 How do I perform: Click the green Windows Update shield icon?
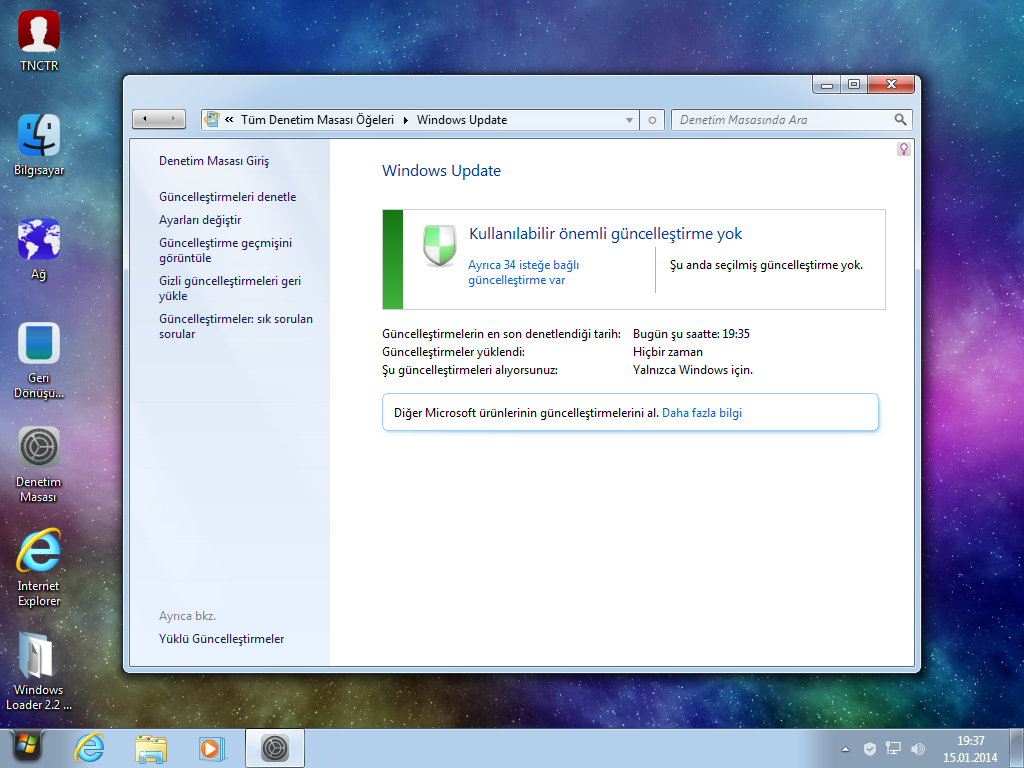coord(438,246)
